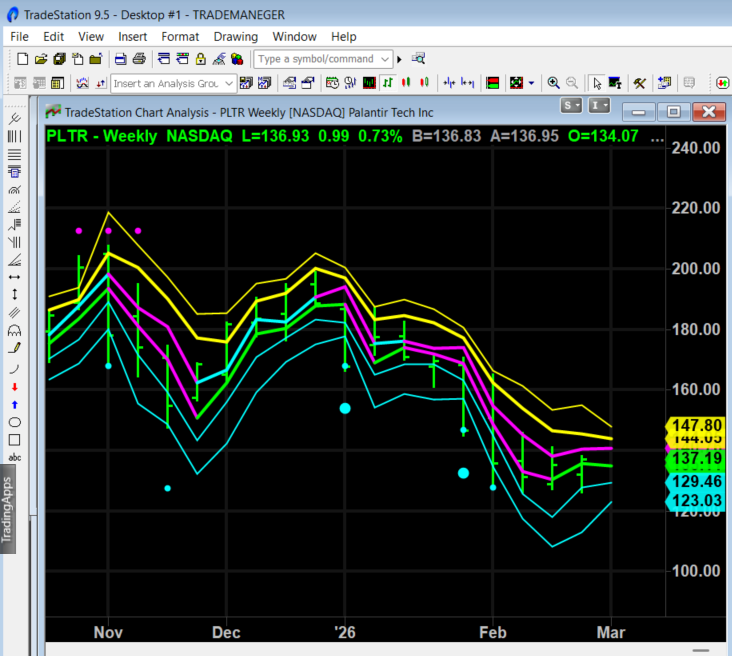Open the File menu
Viewport: 732px width, 656px height.
point(20,36)
